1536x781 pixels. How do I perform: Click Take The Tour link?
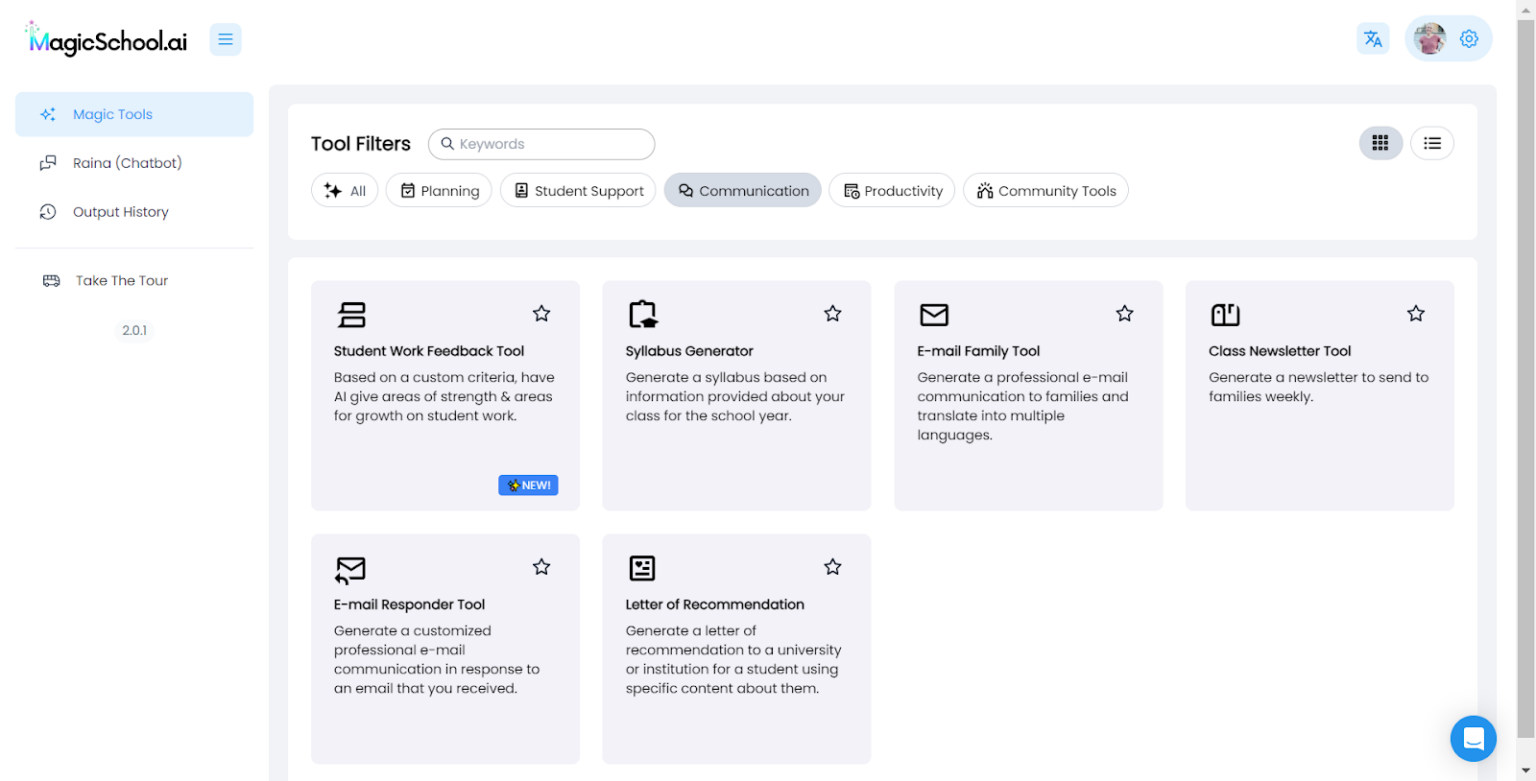pyautogui.click(x=121, y=281)
